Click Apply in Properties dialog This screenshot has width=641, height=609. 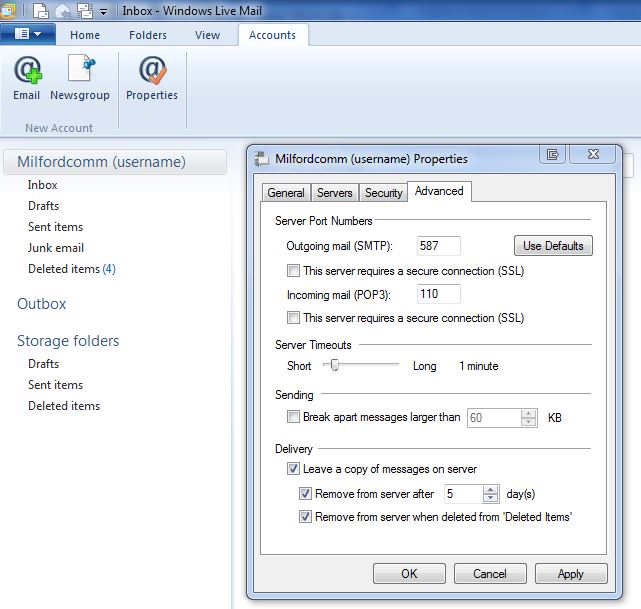tap(571, 574)
